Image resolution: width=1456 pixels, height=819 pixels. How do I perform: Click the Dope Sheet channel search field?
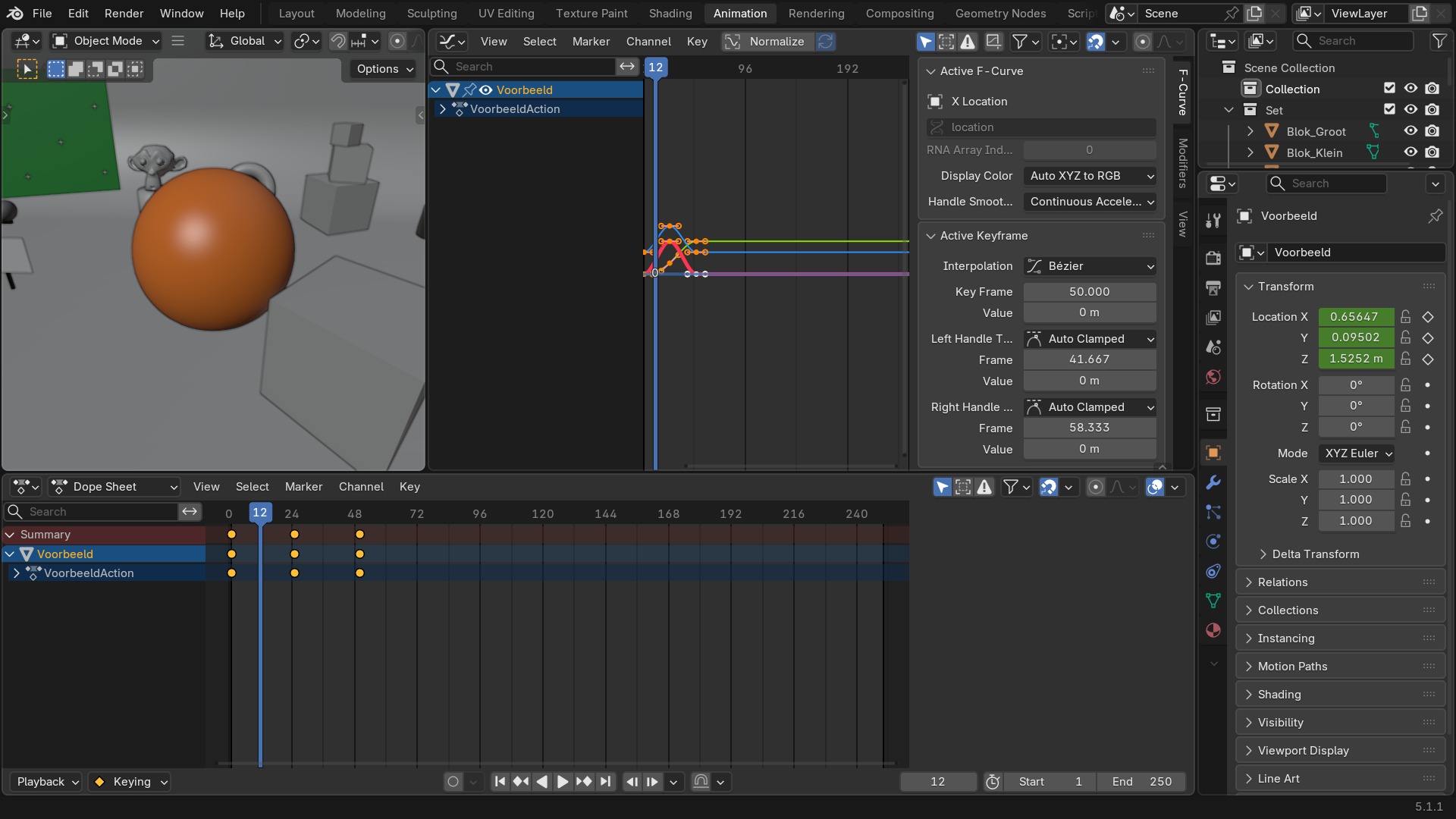point(93,512)
